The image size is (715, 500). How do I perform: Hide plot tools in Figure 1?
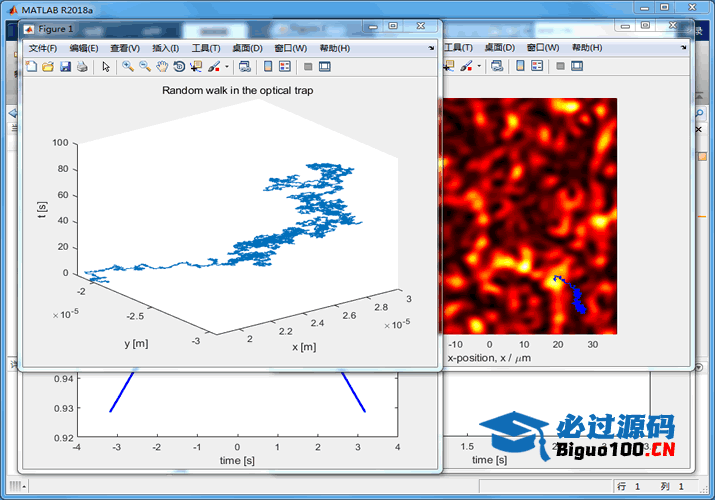pyautogui.click(x=308, y=67)
